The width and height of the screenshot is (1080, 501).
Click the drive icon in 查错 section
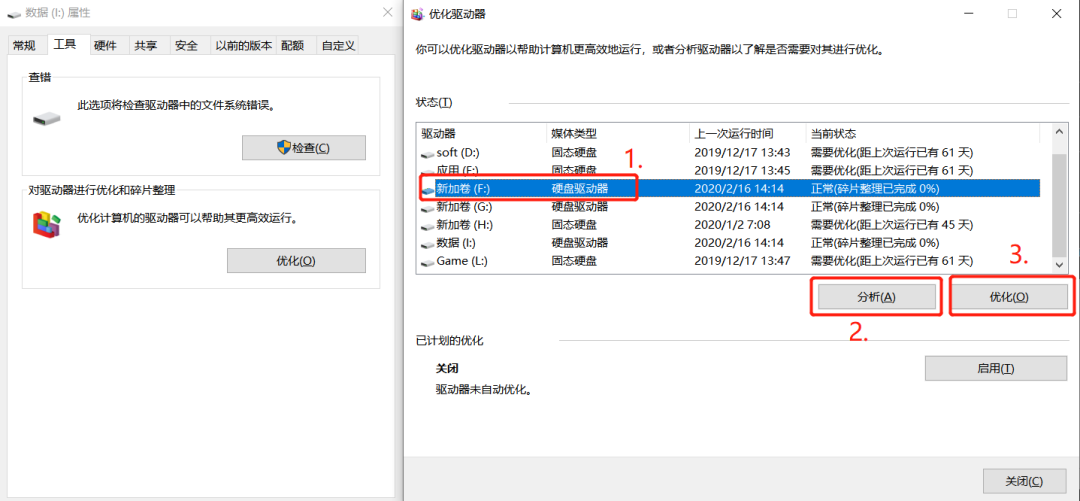click(x=46, y=119)
